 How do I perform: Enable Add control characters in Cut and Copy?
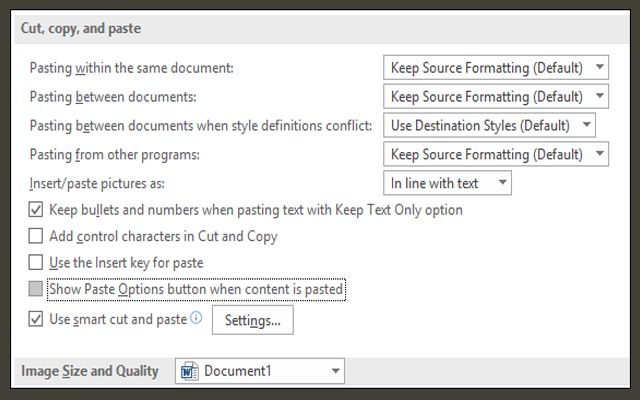tap(36, 237)
